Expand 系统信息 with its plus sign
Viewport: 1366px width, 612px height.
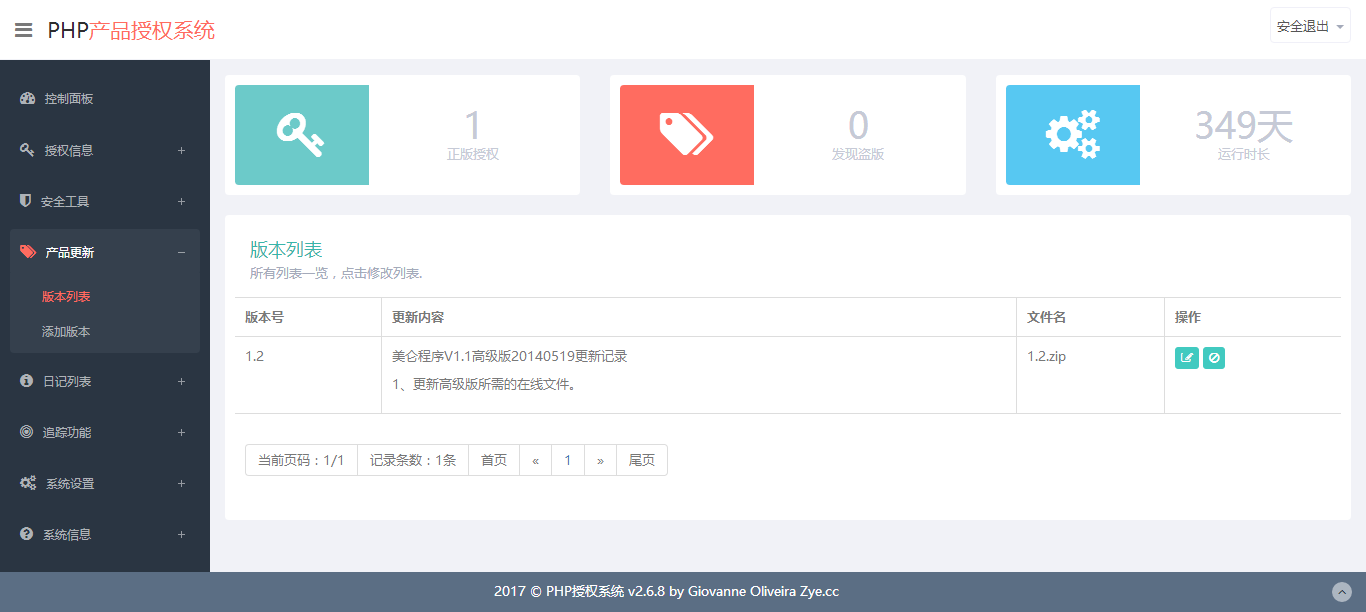click(x=181, y=534)
